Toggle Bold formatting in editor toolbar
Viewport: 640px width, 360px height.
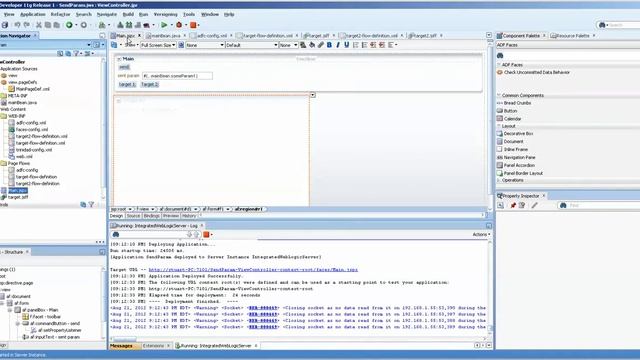point(329,45)
